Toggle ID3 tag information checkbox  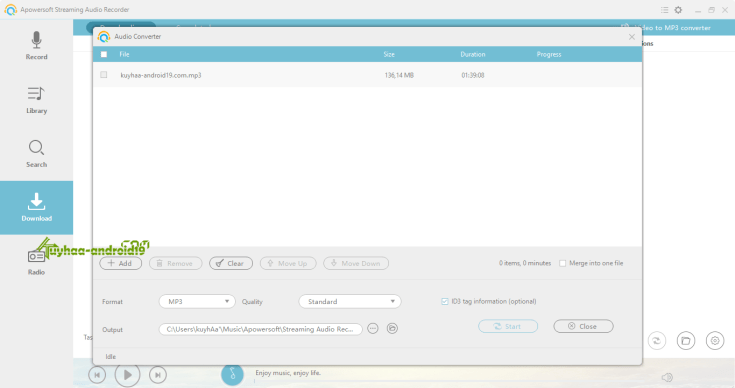pyautogui.click(x=444, y=301)
